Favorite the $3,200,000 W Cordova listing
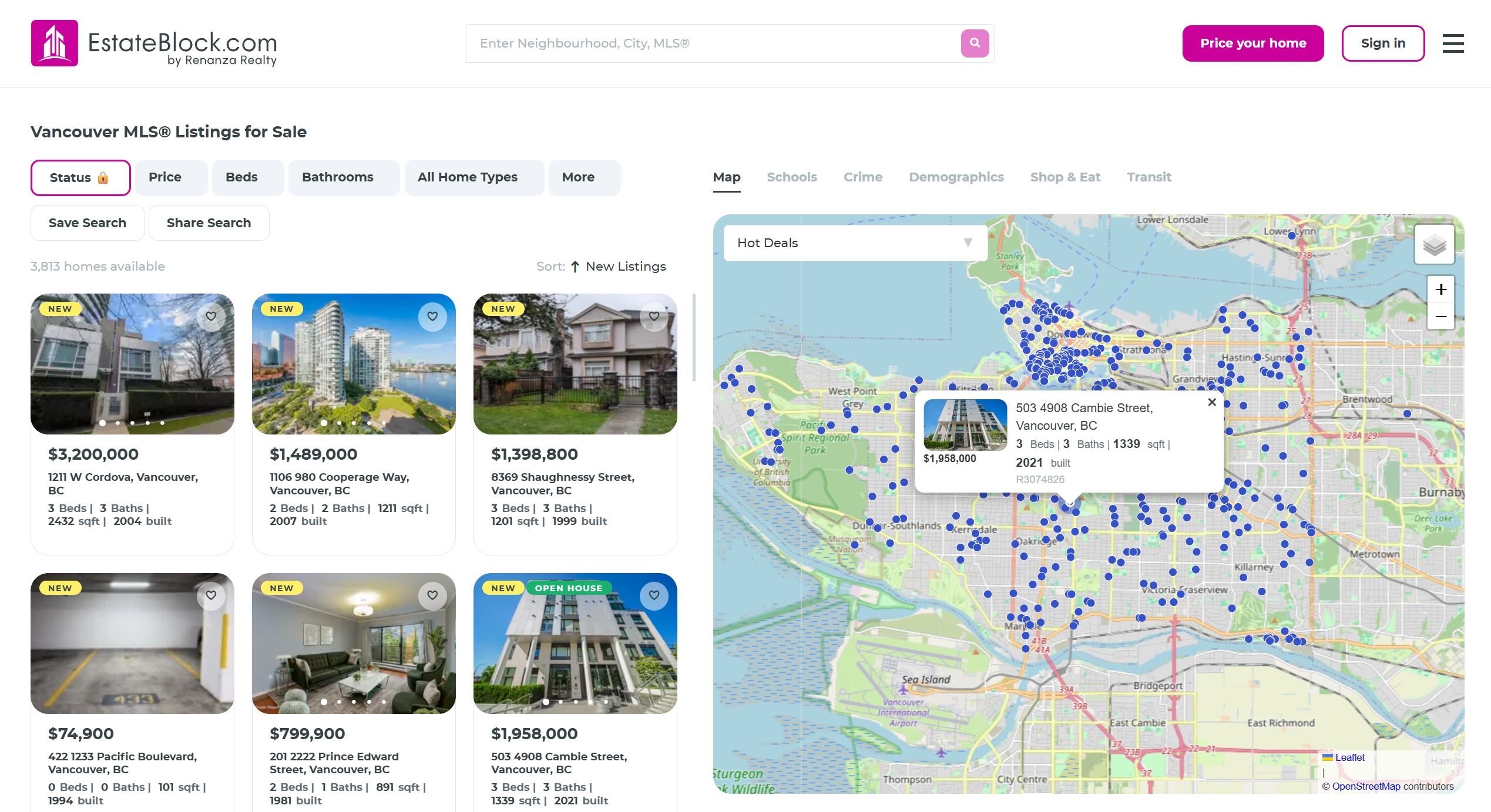 coord(211,316)
